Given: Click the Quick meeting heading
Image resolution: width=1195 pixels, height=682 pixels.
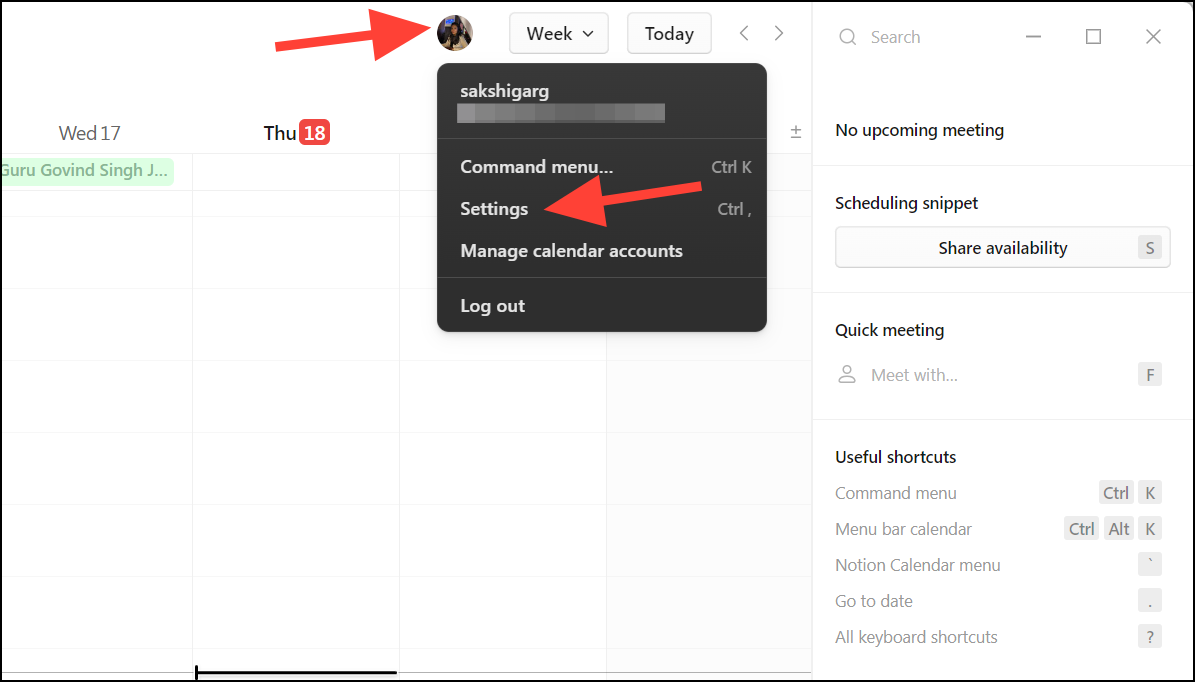Looking at the screenshot, I should click(x=889, y=330).
